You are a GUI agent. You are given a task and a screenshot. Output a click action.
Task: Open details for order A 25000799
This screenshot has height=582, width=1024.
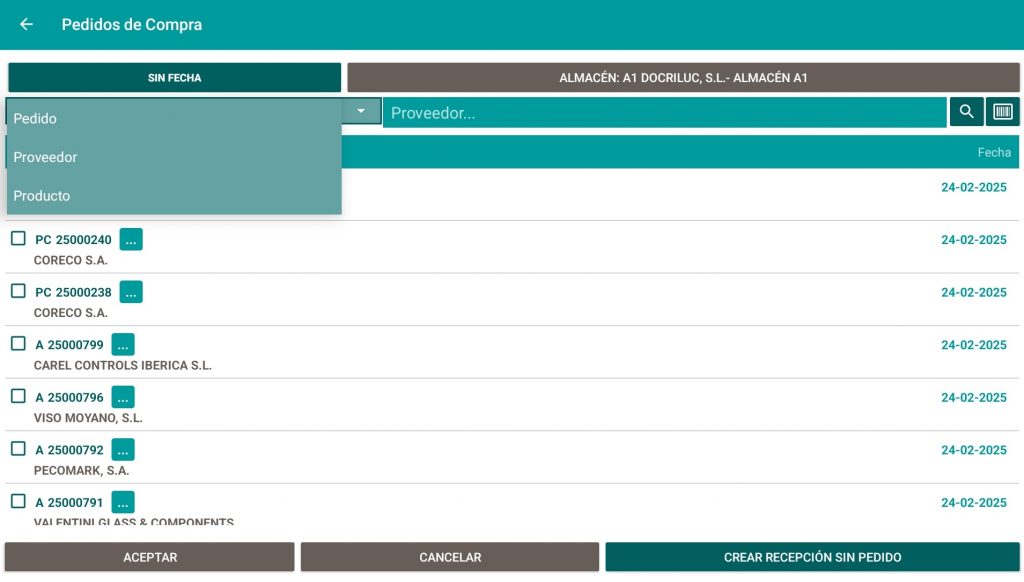[x=123, y=345]
